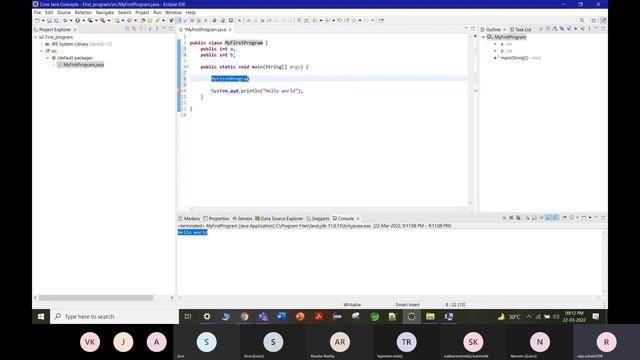Click participant avatar AR
Viewport: 640px width, 360px height.
tap(340, 342)
